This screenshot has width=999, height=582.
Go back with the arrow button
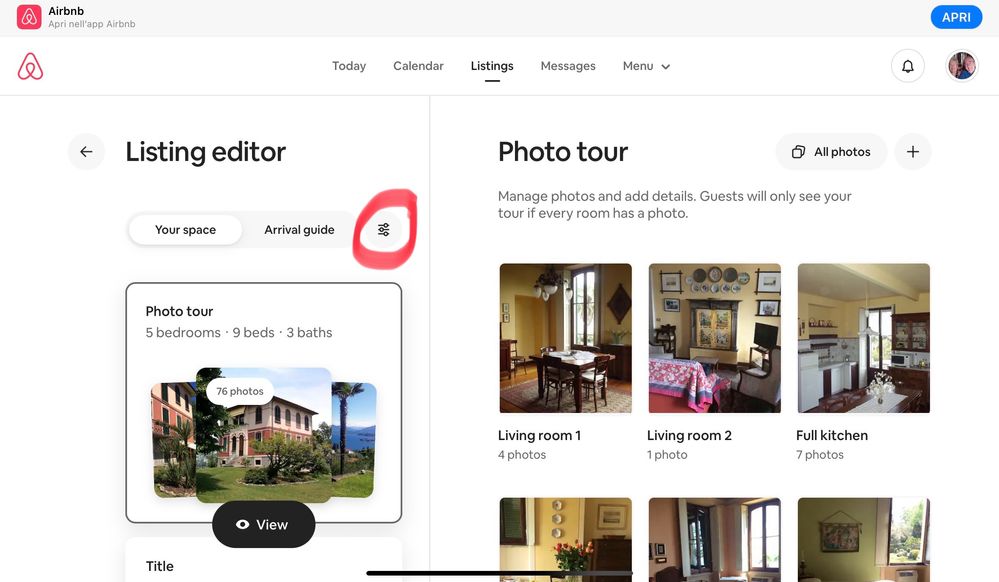pyautogui.click(x=87, y=152)
